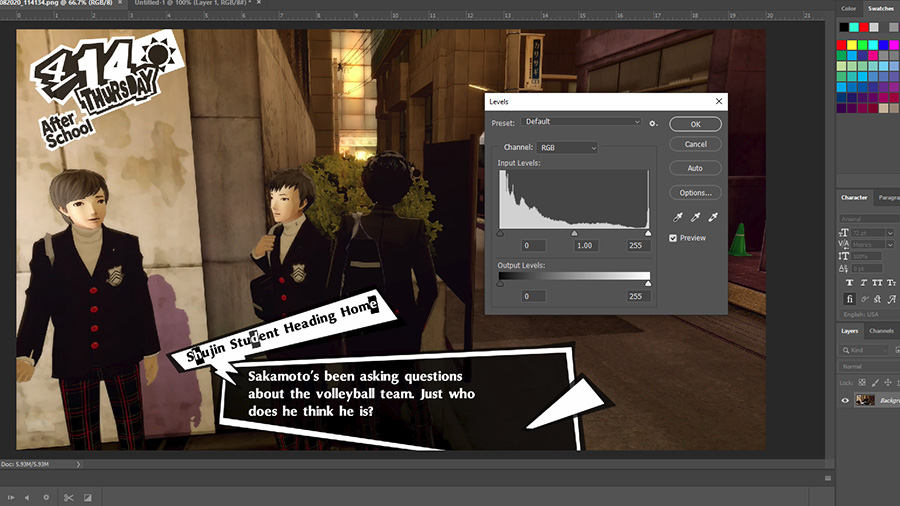Image resolution: width=900 pixels, height=506 pixels.
Task: Toggle standard ligatures fi button
Action: [849, 299]
